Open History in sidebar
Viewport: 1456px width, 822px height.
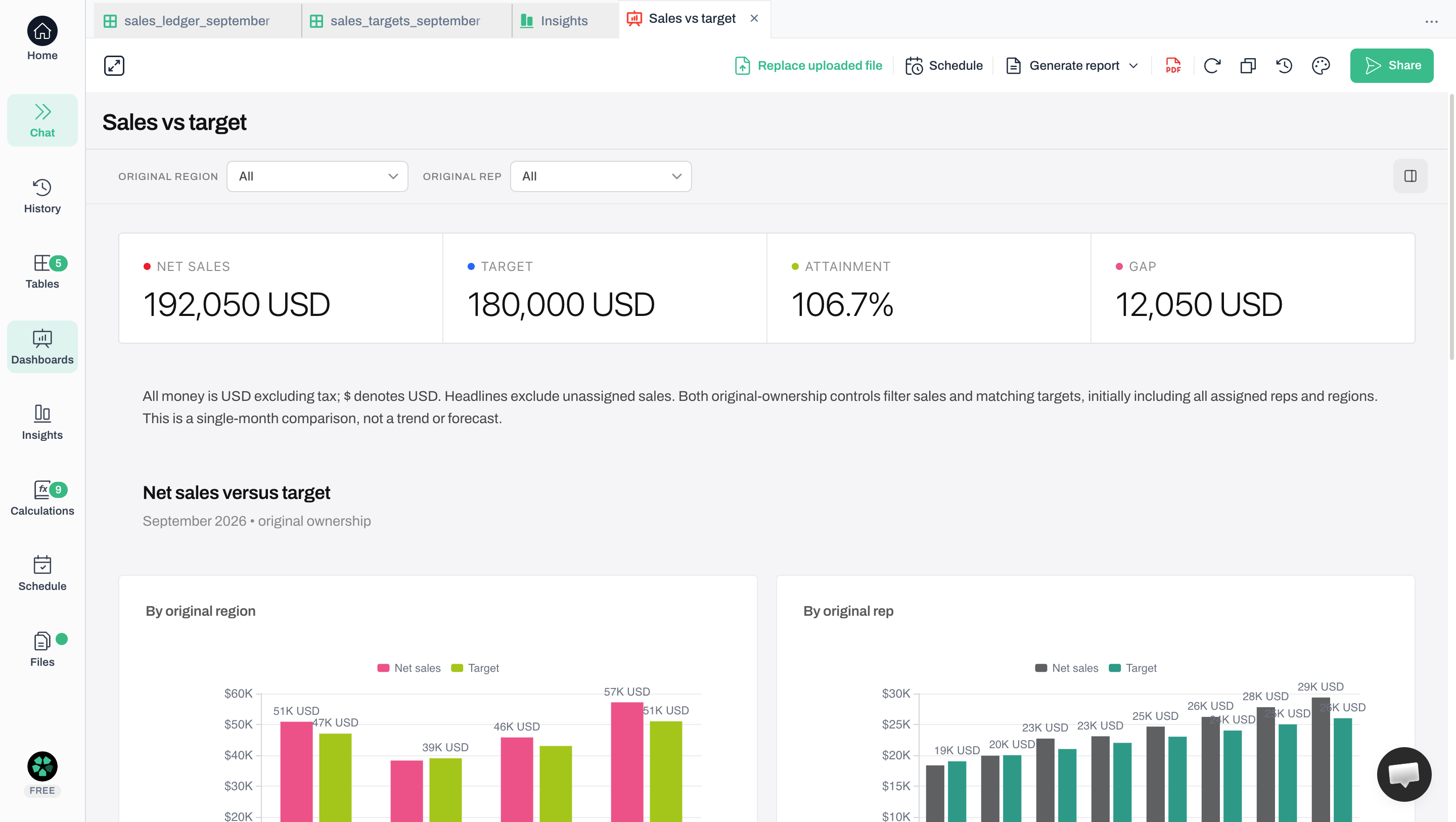42,196
